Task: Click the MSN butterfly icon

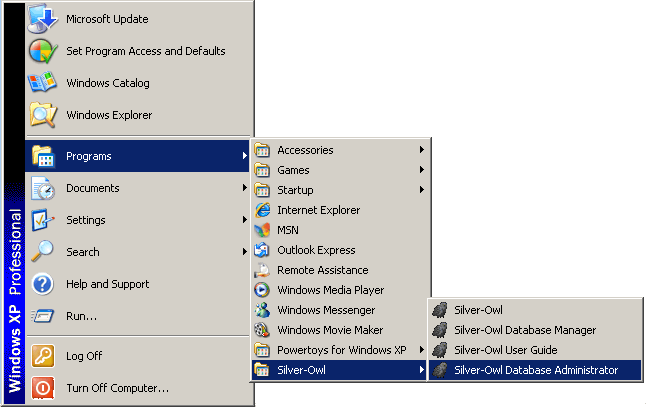Action: click(x=262, y=230)
